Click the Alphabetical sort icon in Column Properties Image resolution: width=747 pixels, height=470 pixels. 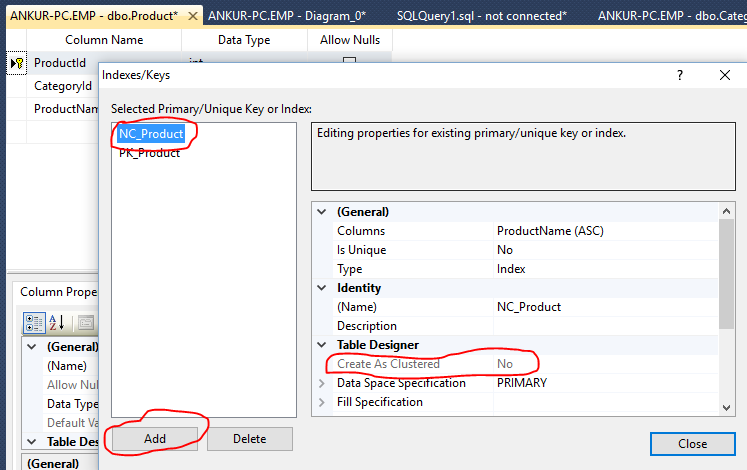(56, 322)
